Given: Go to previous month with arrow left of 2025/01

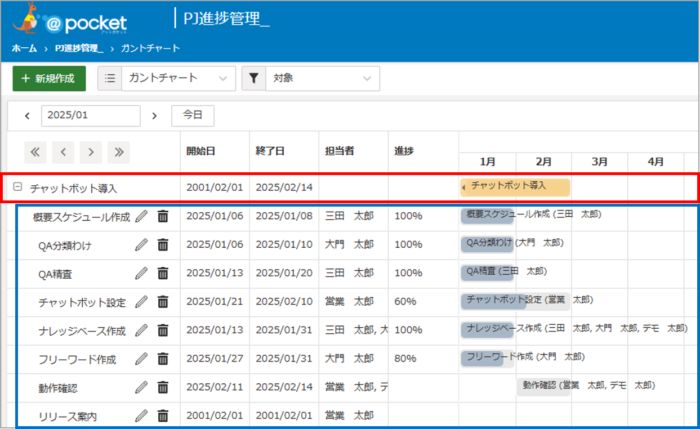Looking at the screenshot, I should [x=27, y=116].
